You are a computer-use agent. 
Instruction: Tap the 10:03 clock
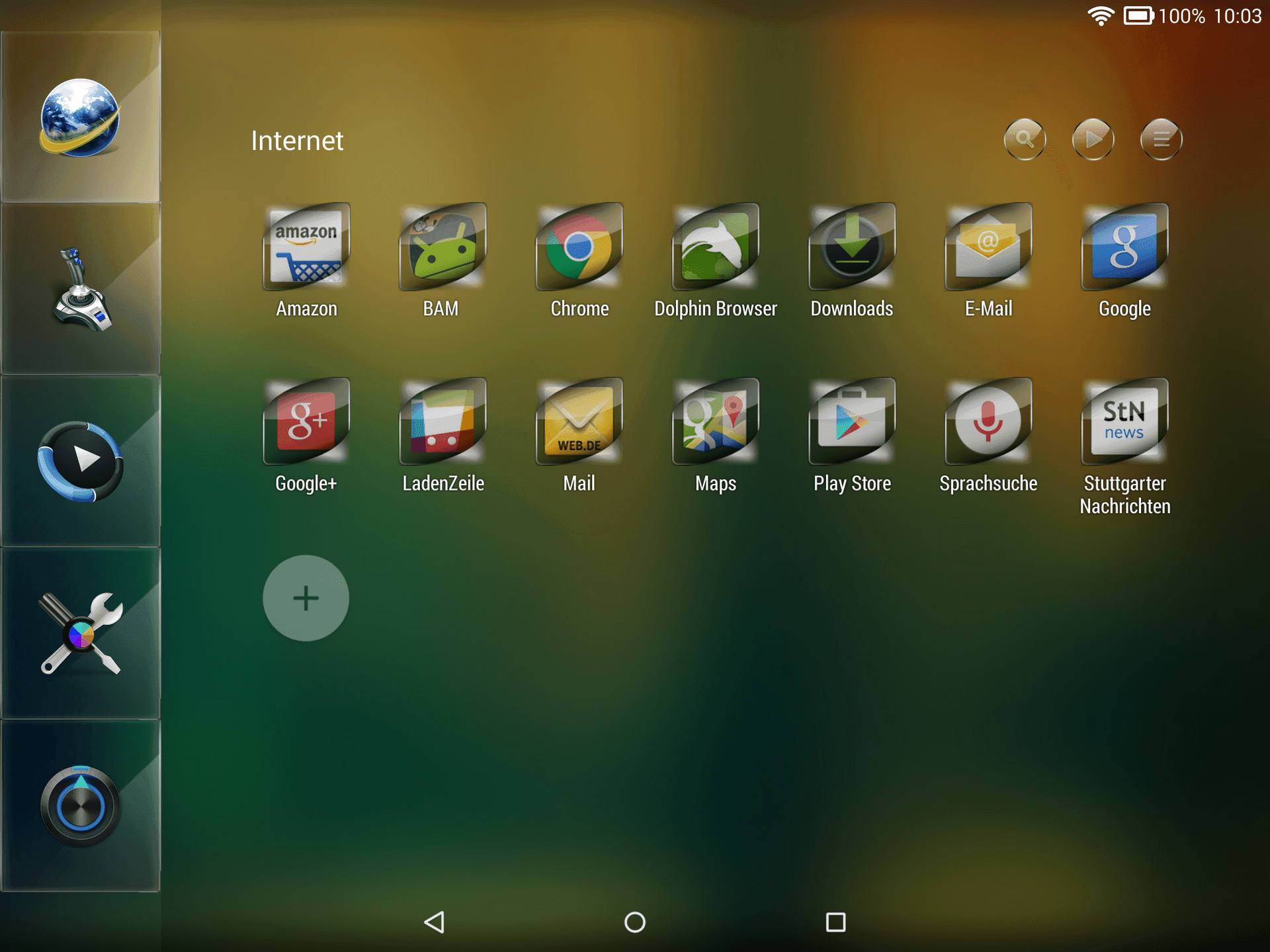coord(1238,16)
